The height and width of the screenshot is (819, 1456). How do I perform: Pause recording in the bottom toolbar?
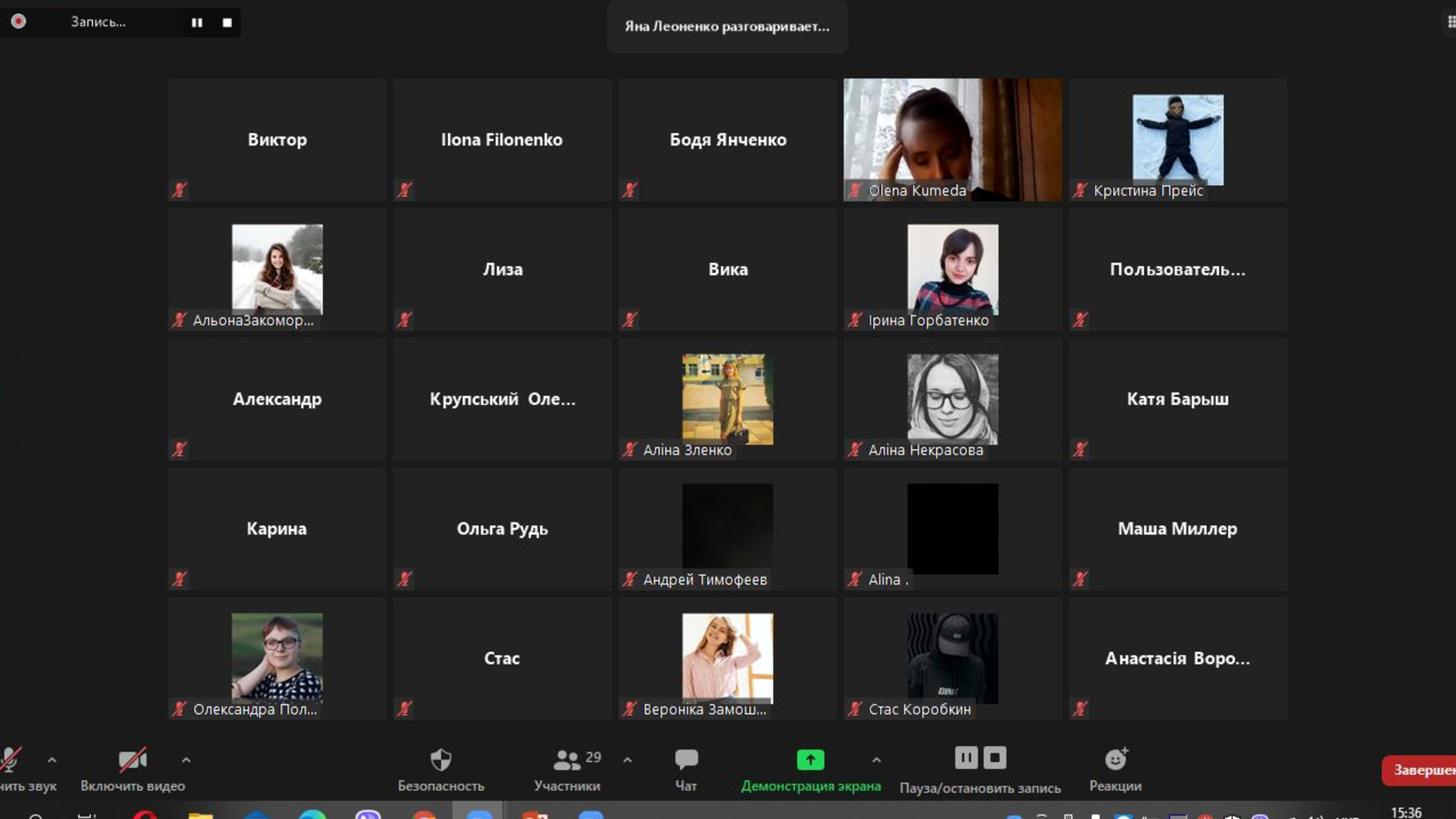(x=966, y=757)
